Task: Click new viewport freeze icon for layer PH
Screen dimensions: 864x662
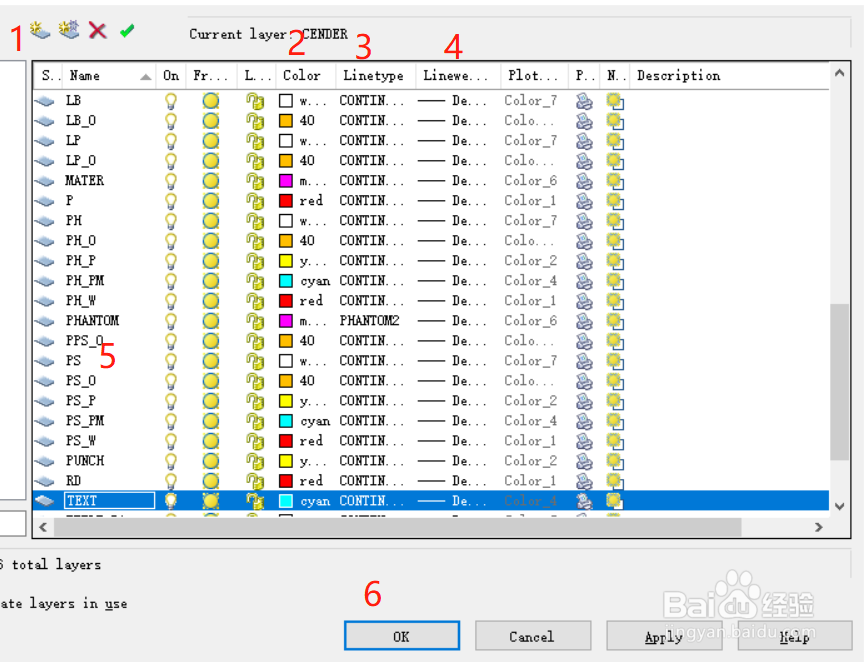Action: (x=615, y=221)
